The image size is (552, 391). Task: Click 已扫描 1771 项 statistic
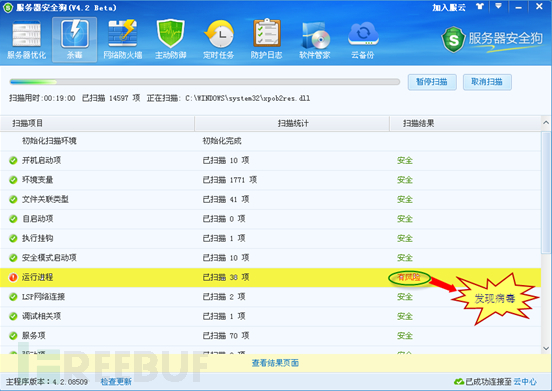(230, 180)
